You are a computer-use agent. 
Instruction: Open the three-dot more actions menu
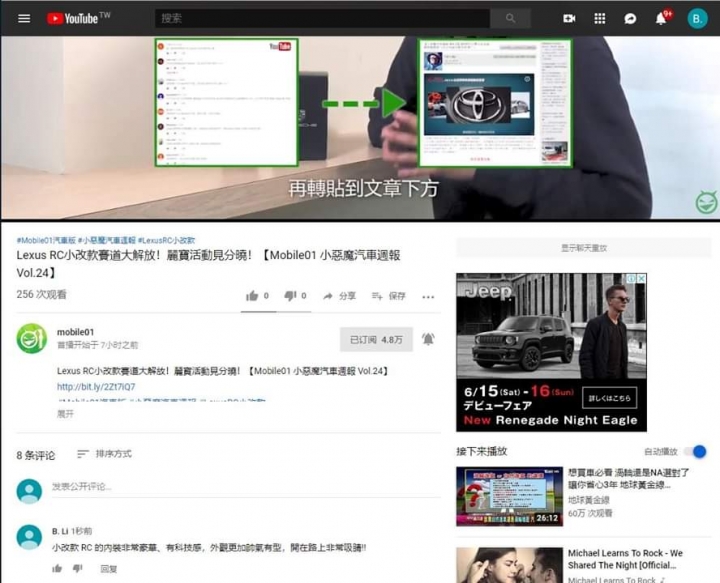[428, 297]
